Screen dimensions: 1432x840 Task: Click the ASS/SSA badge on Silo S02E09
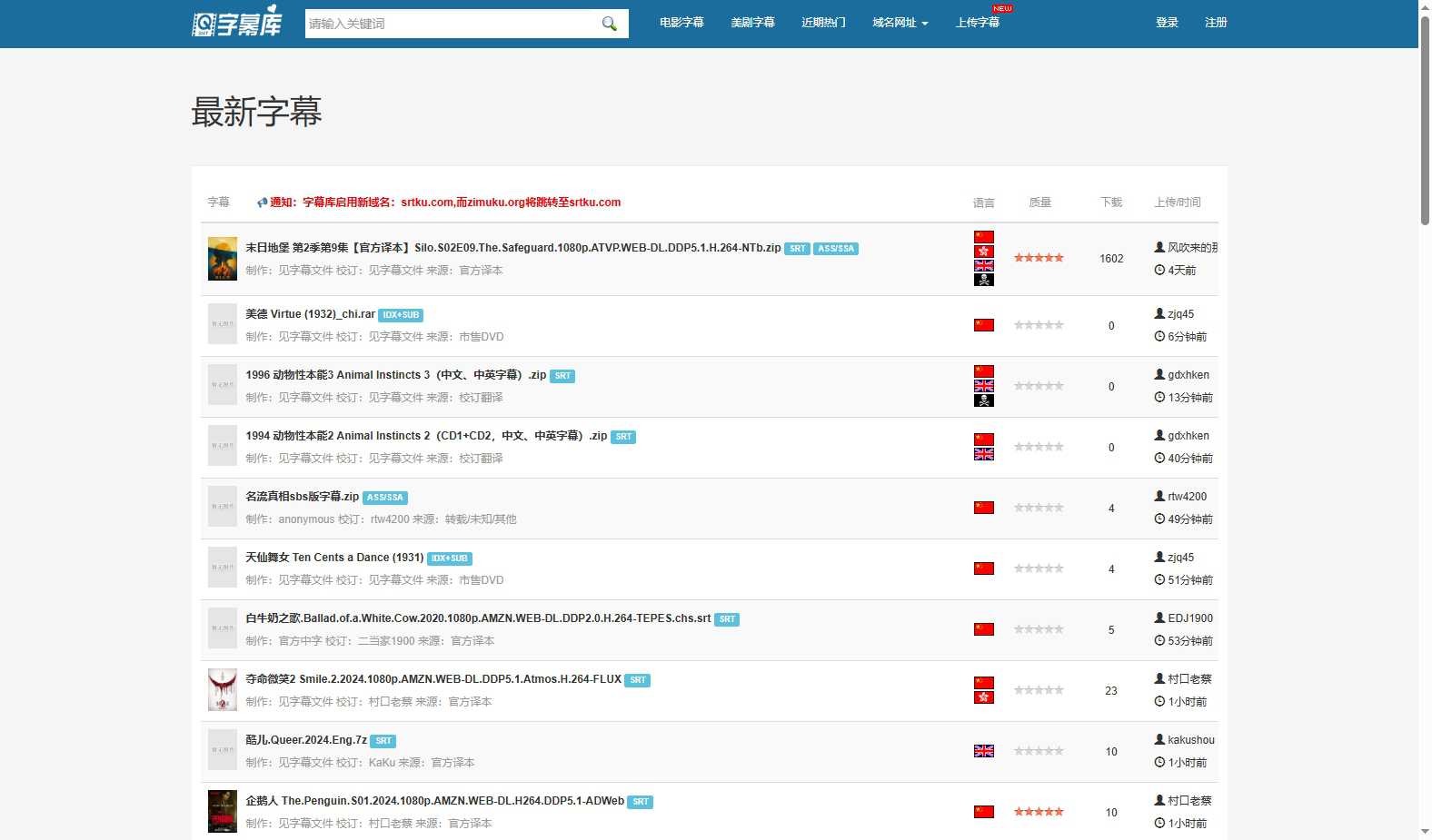835,249
